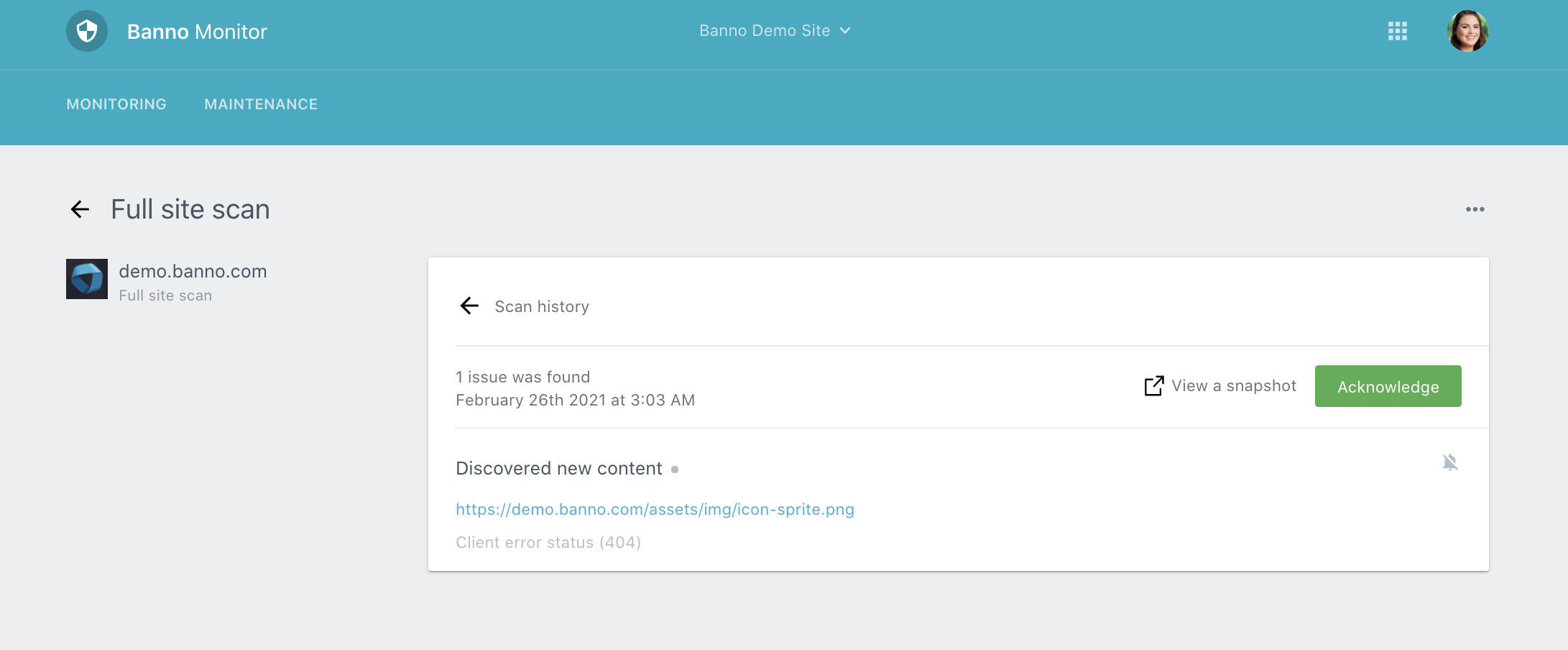Click the back arrow beside Scan history
Viewport: 1568px width, 650px height.
point(469,306)
